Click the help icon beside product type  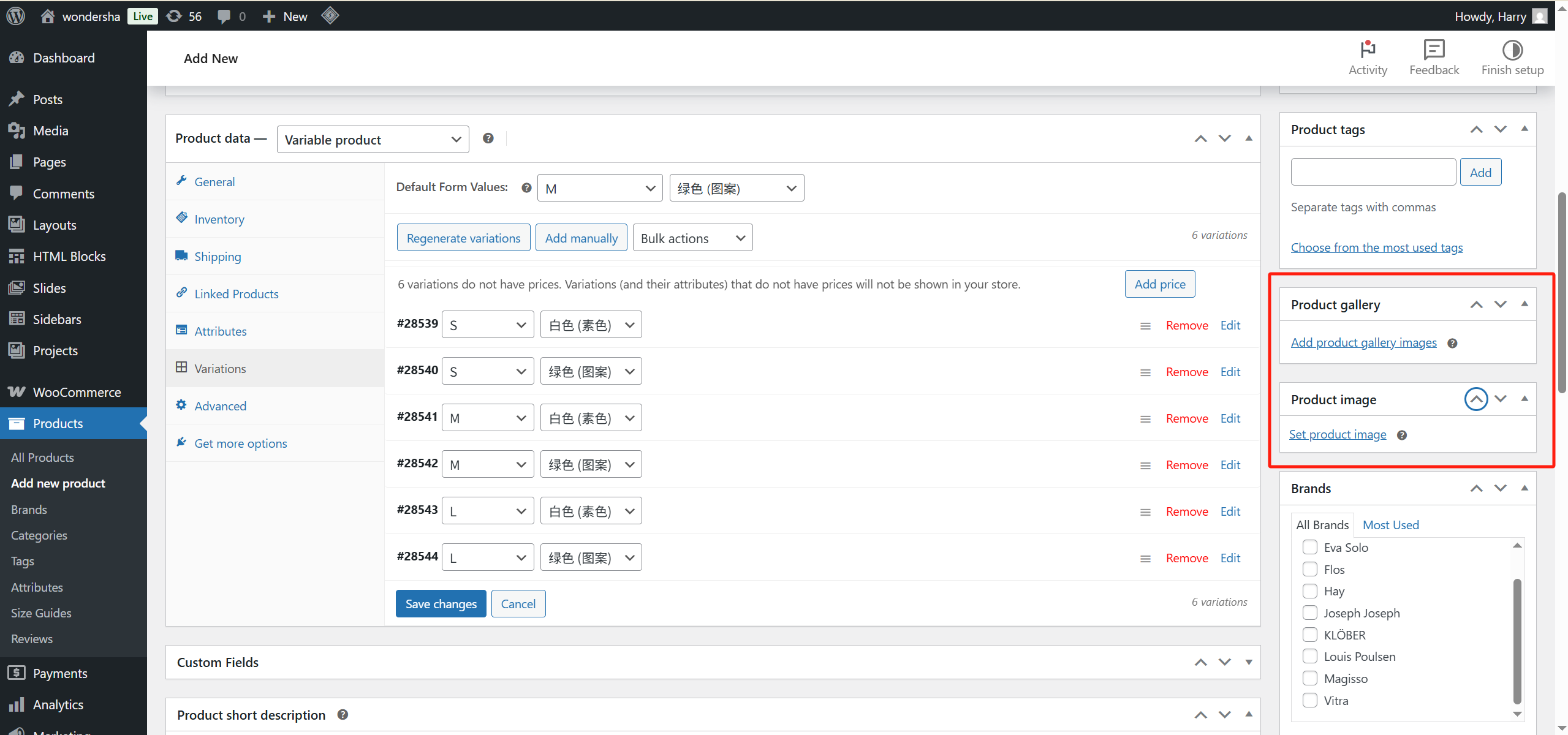[488, 138]
